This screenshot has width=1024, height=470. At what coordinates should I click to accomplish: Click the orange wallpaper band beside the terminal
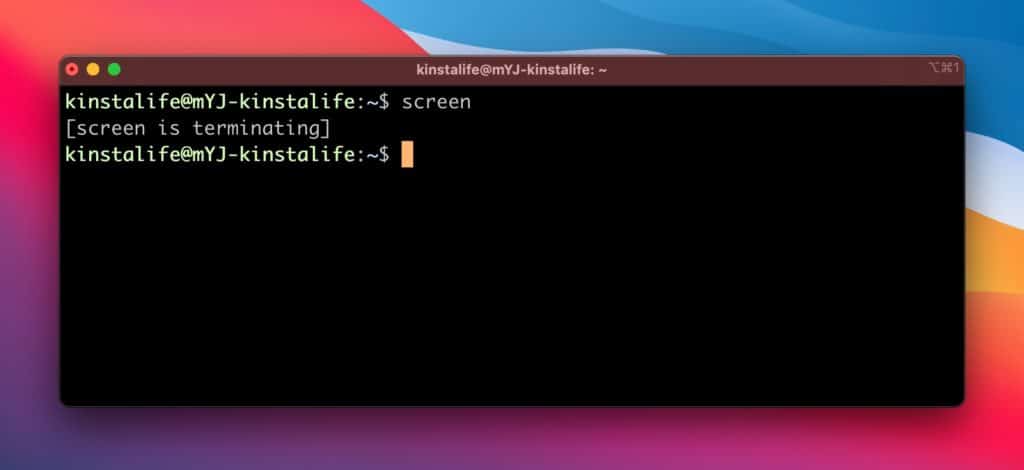[994, 255]
